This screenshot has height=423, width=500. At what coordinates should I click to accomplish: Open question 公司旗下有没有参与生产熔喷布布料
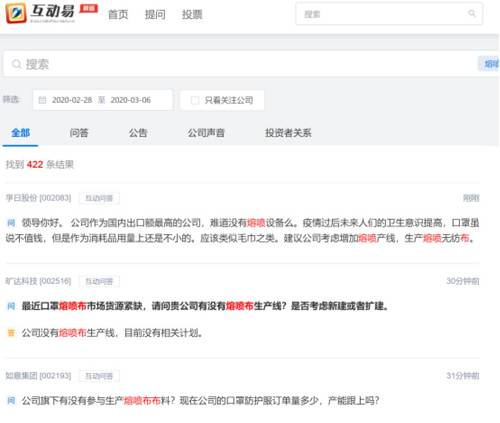200,400
